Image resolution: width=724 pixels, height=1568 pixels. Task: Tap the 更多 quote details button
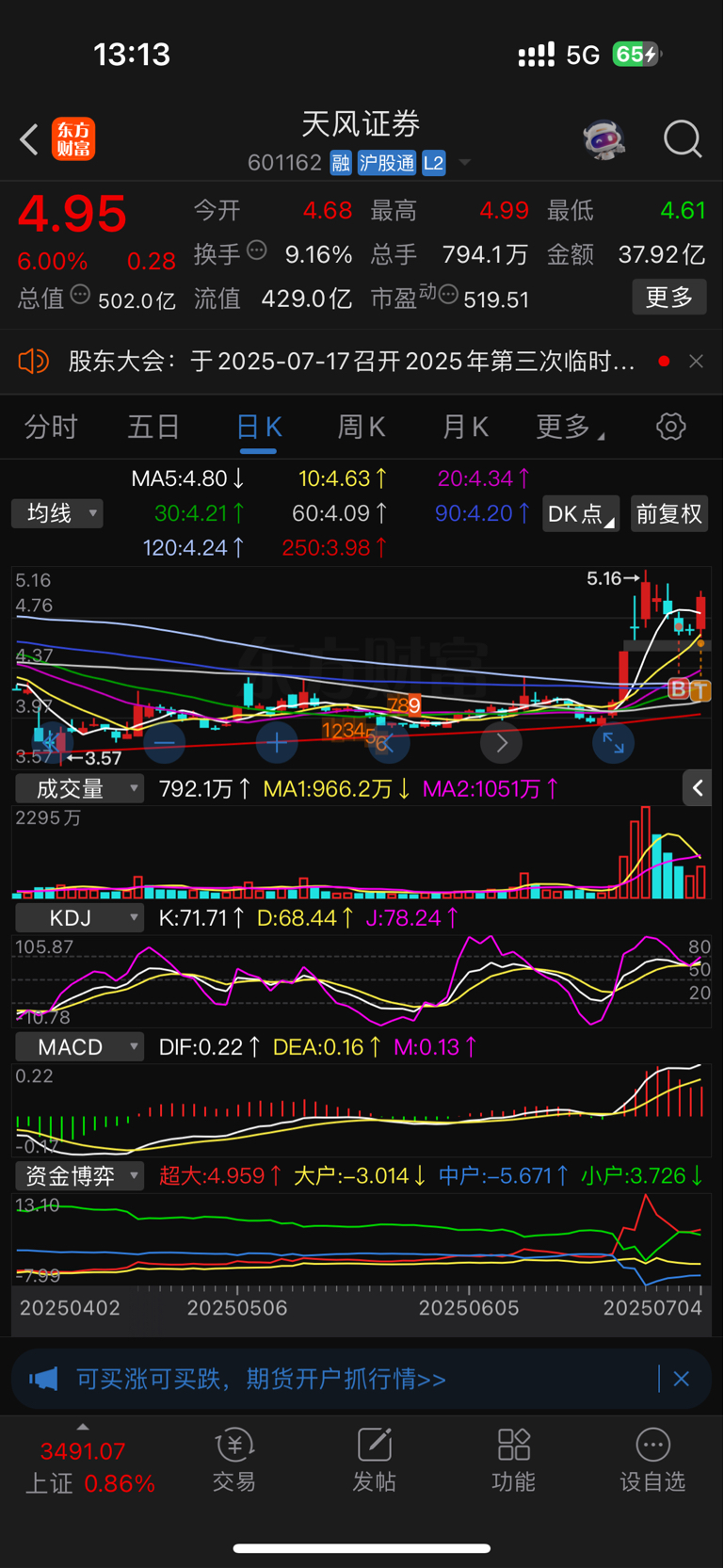[669, 298]
